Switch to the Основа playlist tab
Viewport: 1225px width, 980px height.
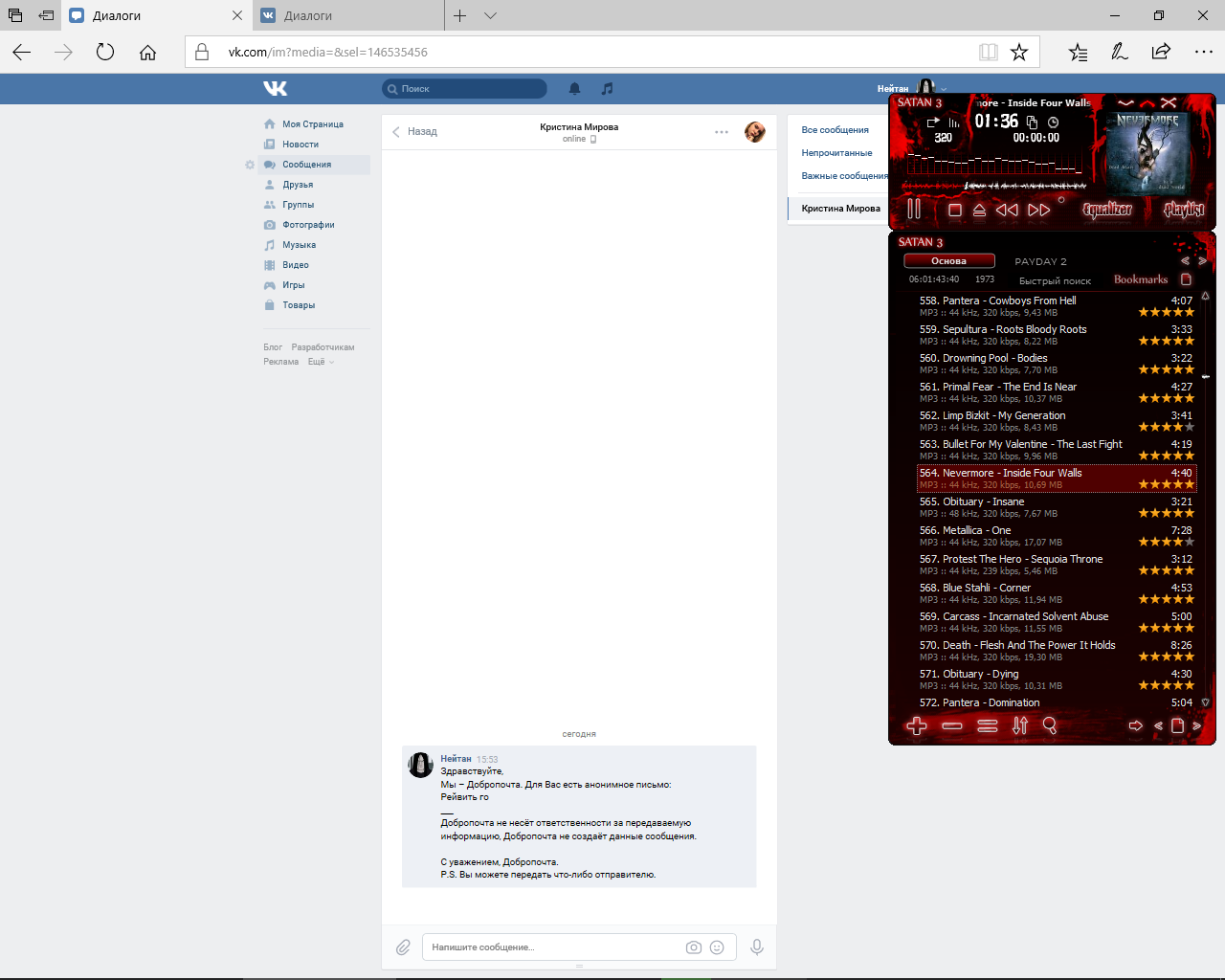pos(949,260)
